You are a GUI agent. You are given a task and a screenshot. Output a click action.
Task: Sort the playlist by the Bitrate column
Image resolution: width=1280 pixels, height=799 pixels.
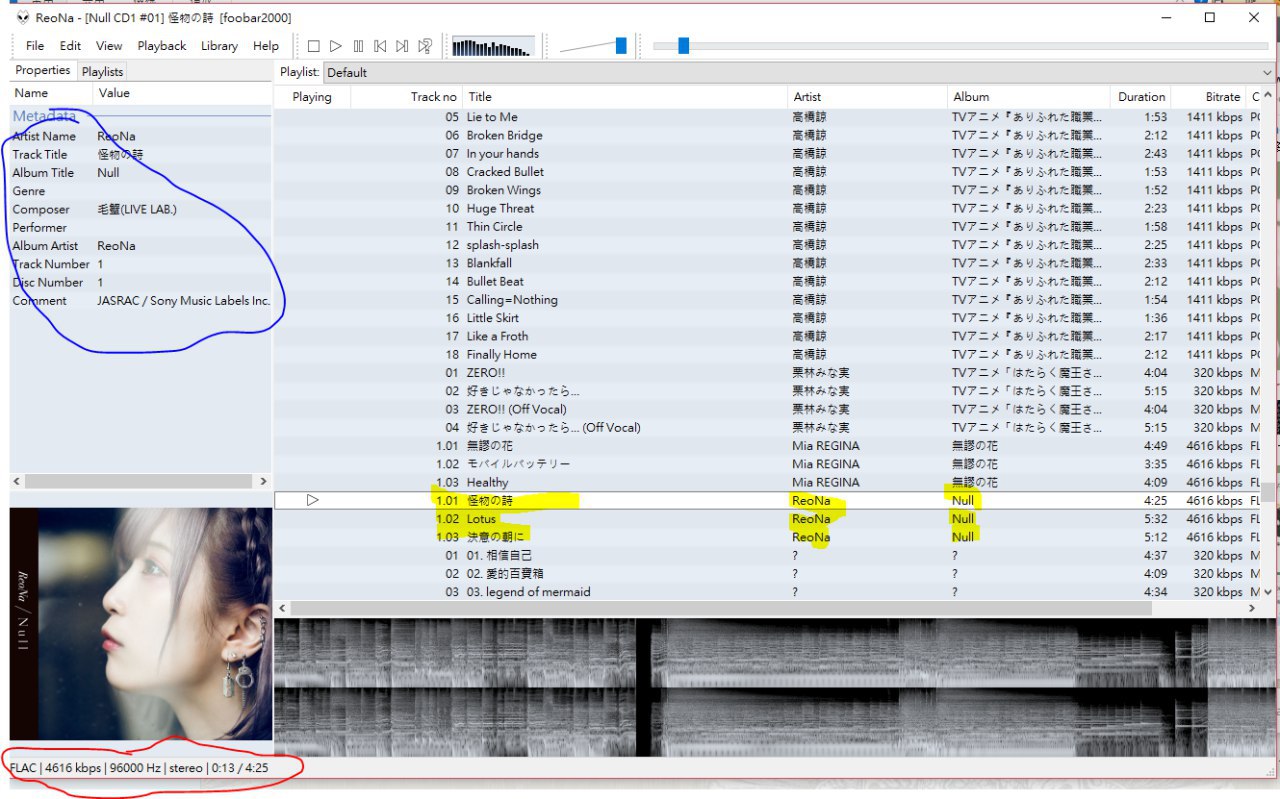tap(1209, 97)
